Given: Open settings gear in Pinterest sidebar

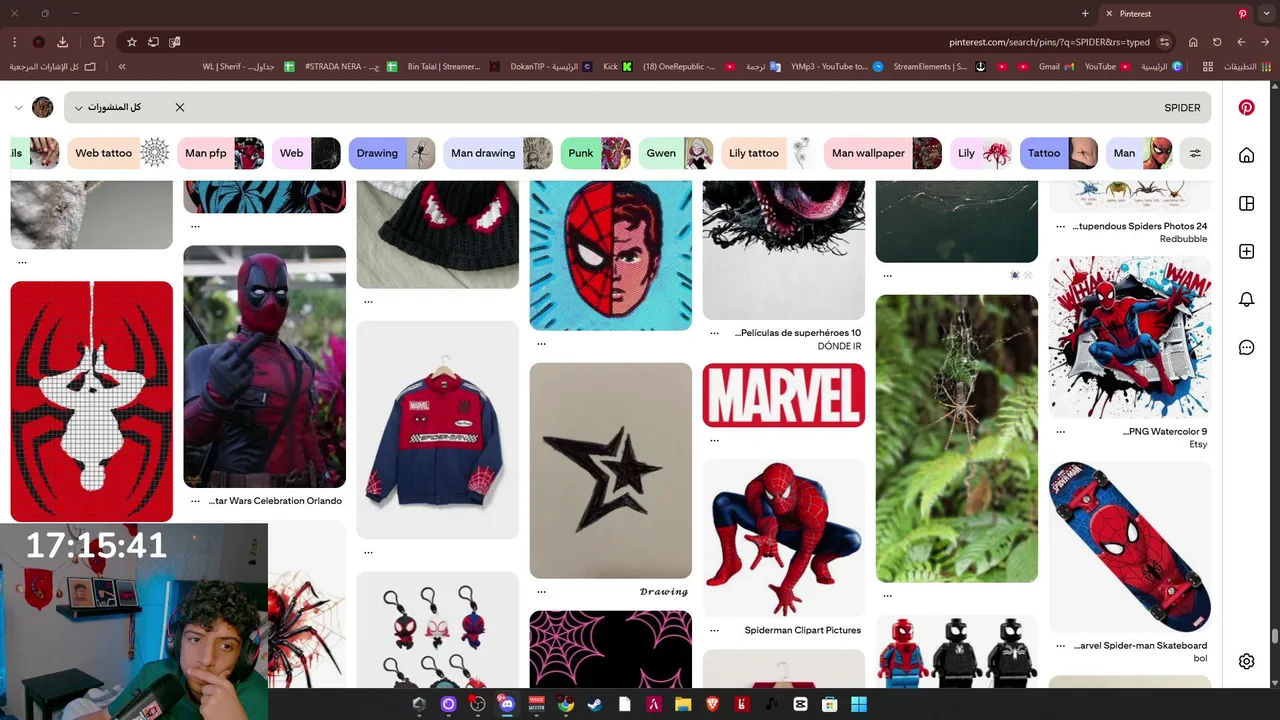Looking at the screenshot, I should (x=1246, y=661).
